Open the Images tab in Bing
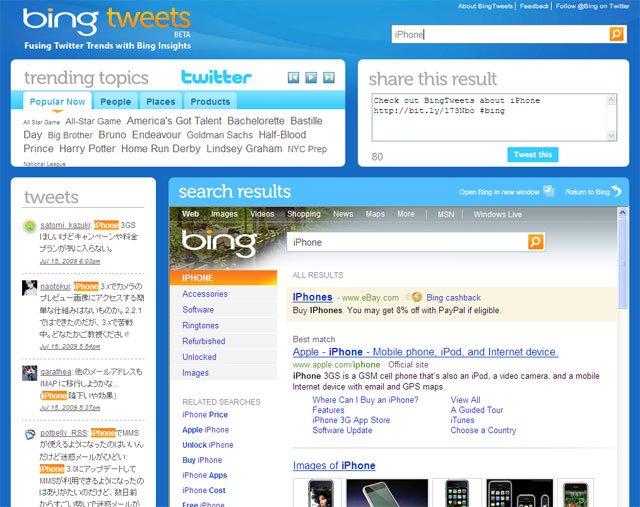This screenshot has height=507, width=640. (x=224, y=214)
